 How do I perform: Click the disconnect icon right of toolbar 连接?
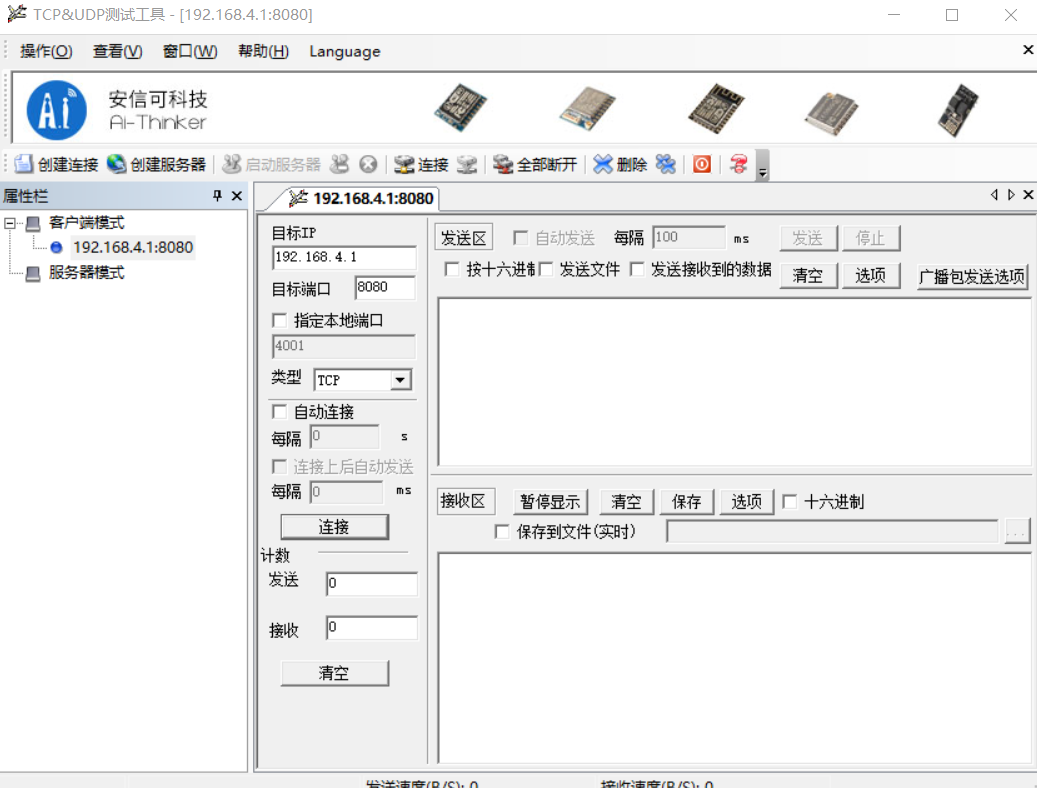point(467,164)
